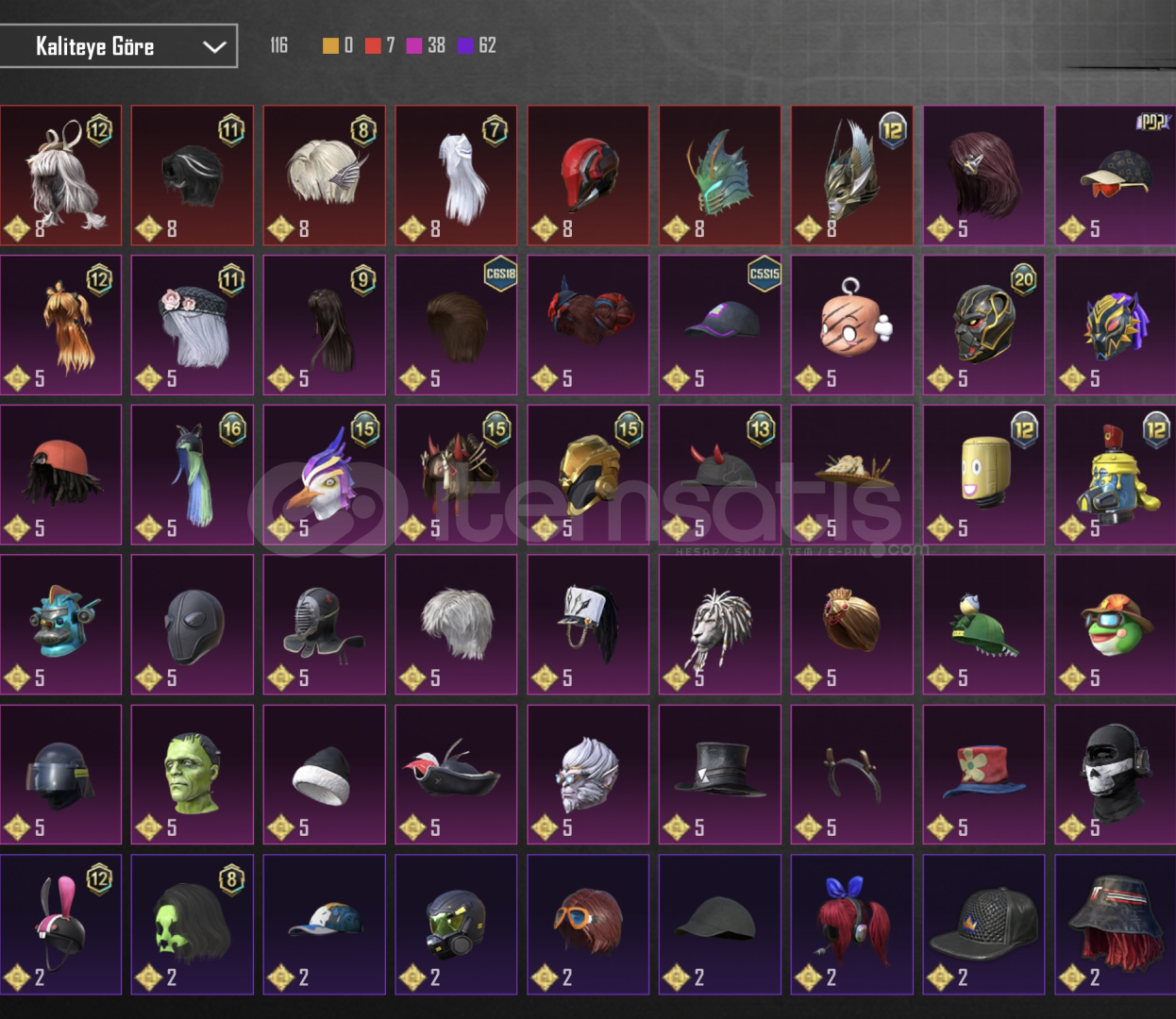Select the CSS15 purple baseball cap

point(720,325)
